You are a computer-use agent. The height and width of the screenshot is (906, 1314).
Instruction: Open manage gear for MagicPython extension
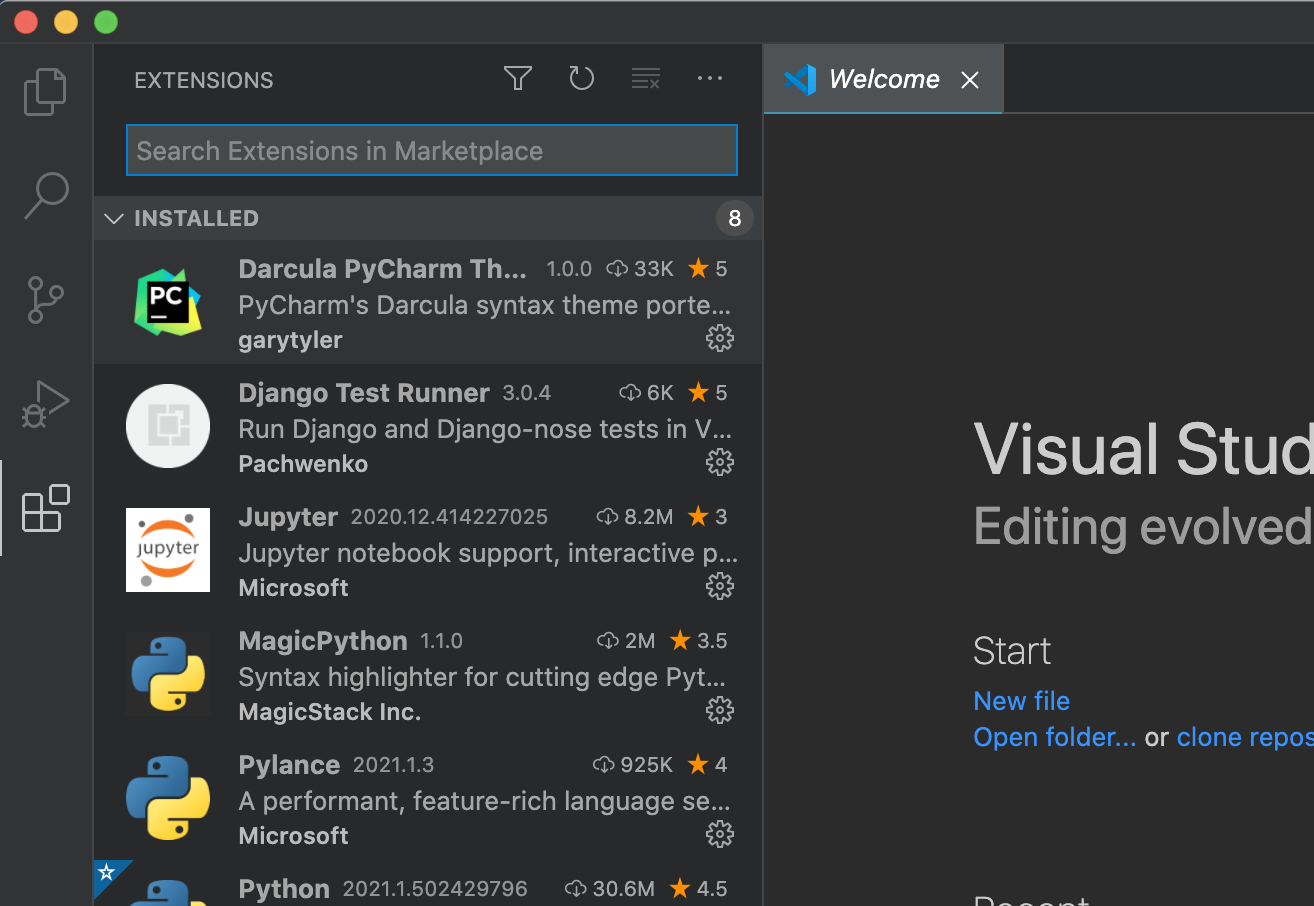(x=720, y=710)
